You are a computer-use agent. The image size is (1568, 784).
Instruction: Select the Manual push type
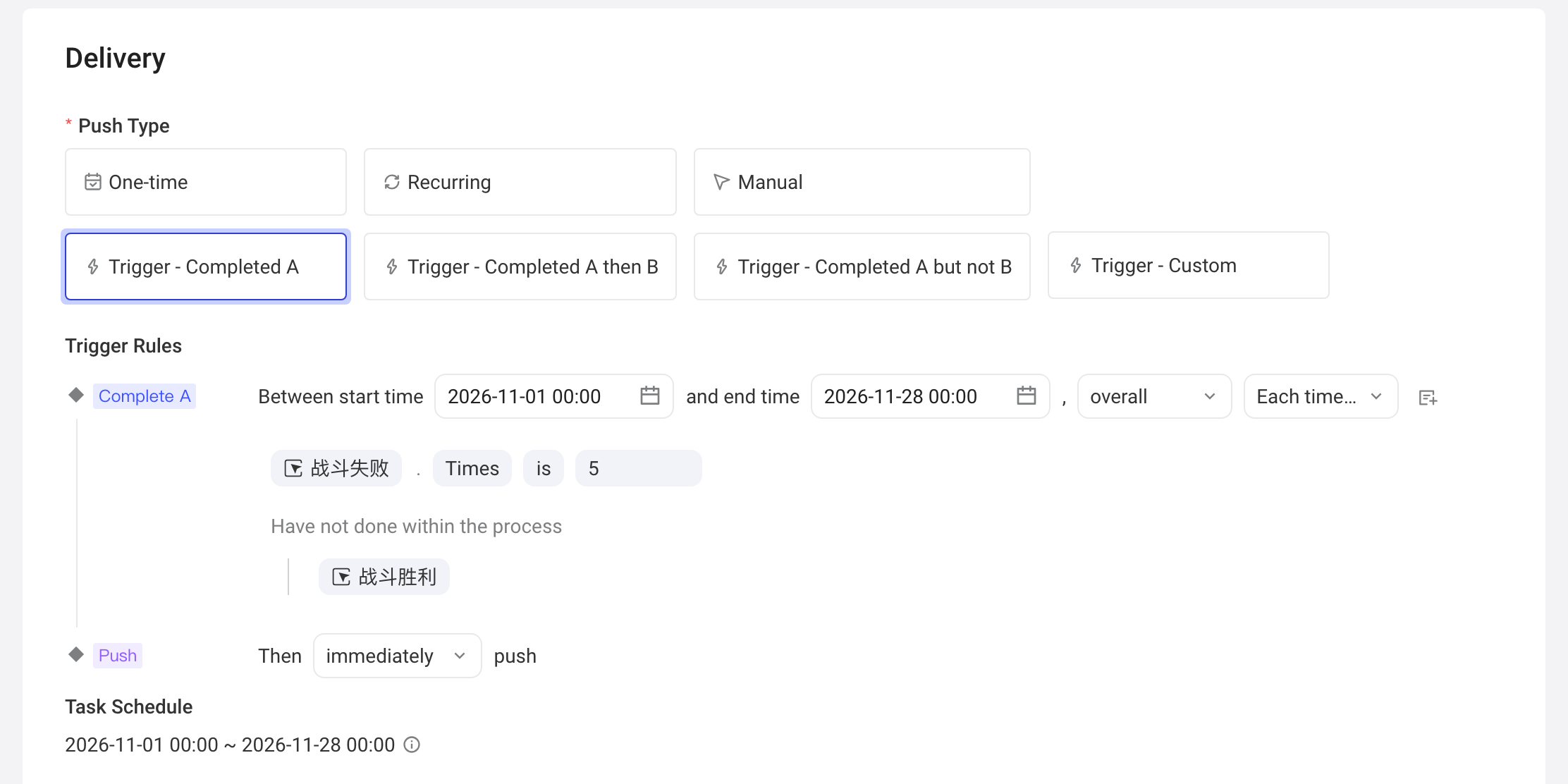pos(862,182)
